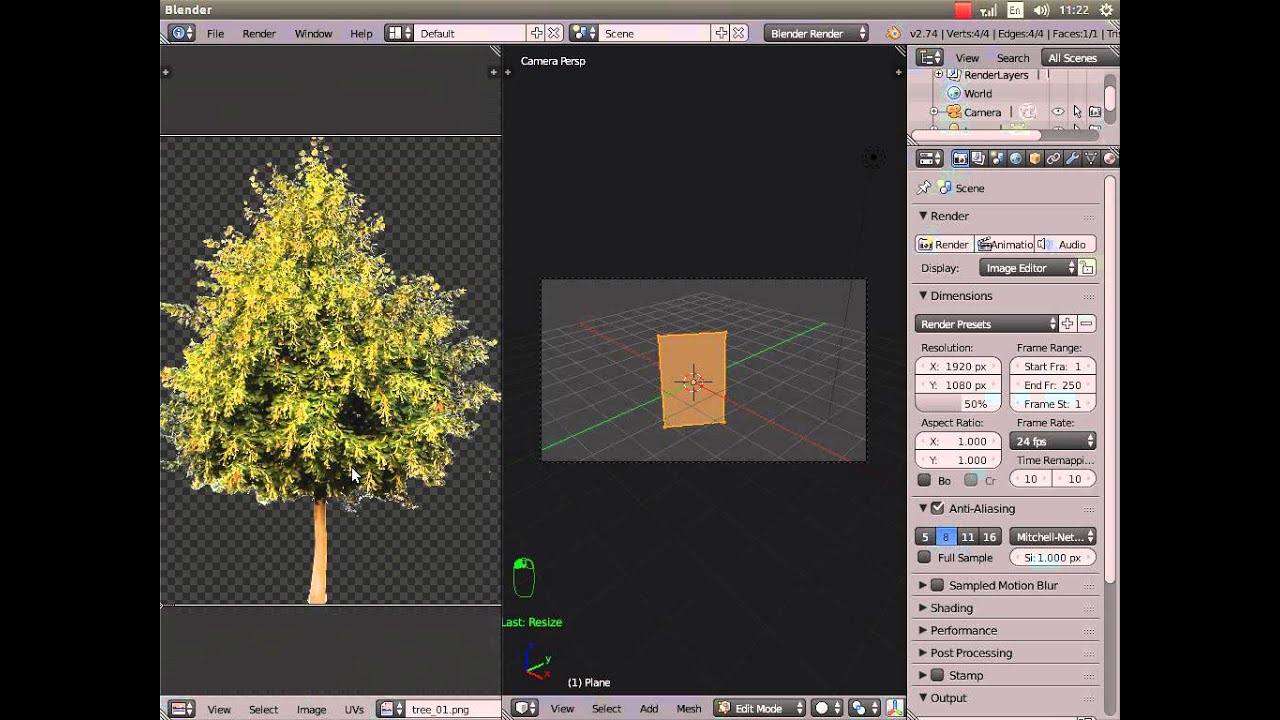Remove the render preset

(x=1086, y=324)
